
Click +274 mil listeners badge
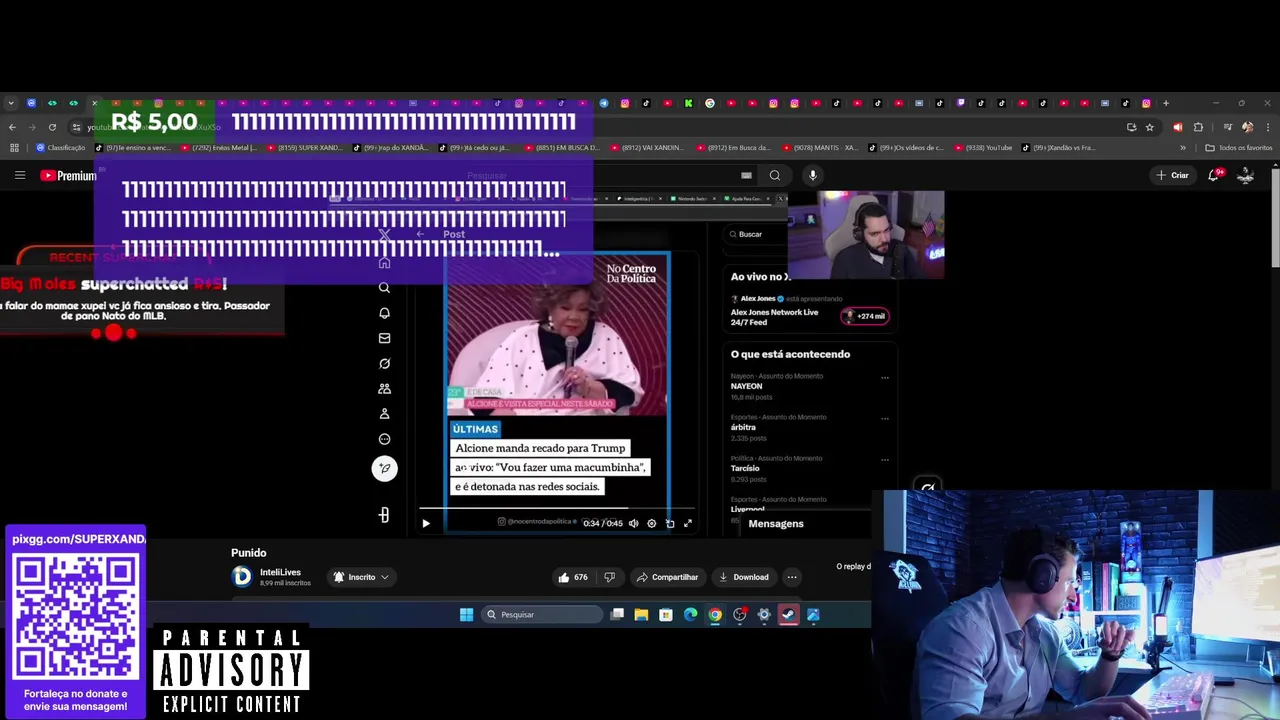[x=865, y=316]
